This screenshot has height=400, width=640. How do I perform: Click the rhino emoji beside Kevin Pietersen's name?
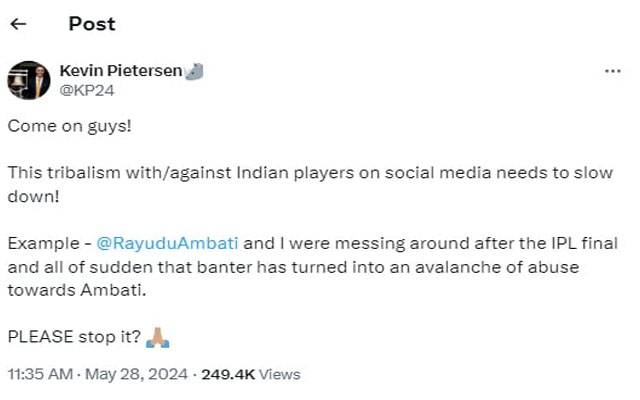pos(195,71)
